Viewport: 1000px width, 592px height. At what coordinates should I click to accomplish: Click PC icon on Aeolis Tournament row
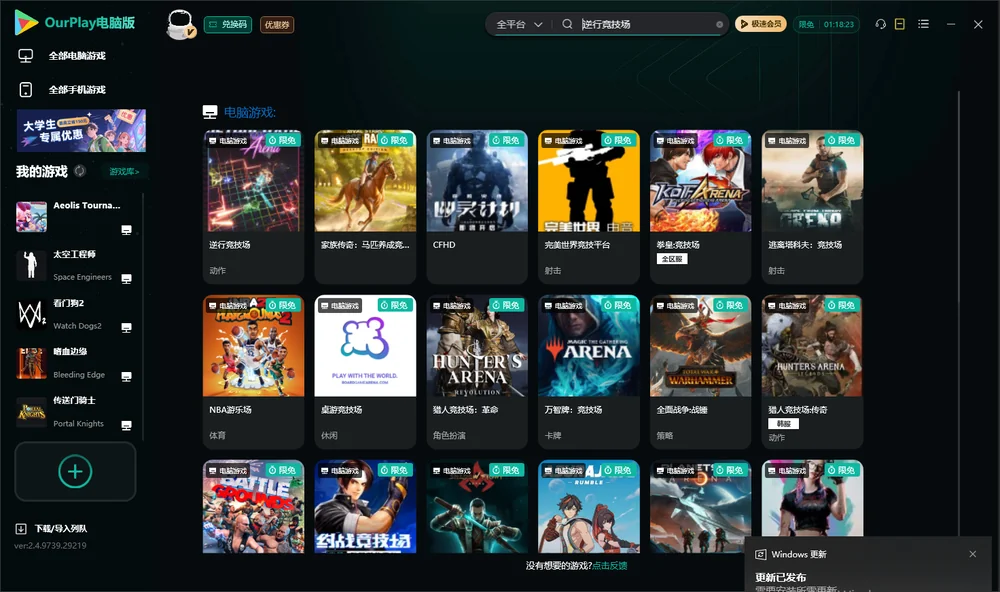pos(126,230)
